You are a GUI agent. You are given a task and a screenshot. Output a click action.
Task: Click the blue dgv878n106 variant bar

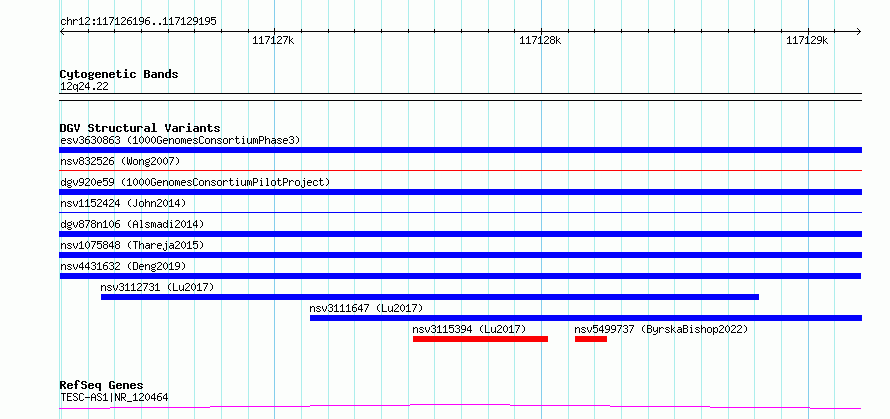click(460, 234)
